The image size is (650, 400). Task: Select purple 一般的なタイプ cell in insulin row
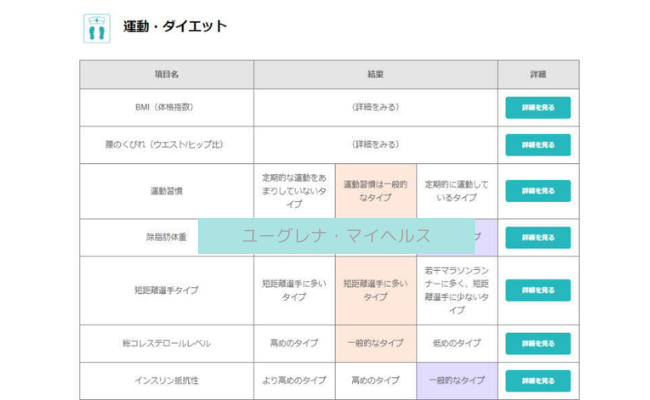click(x=457, y=381)
